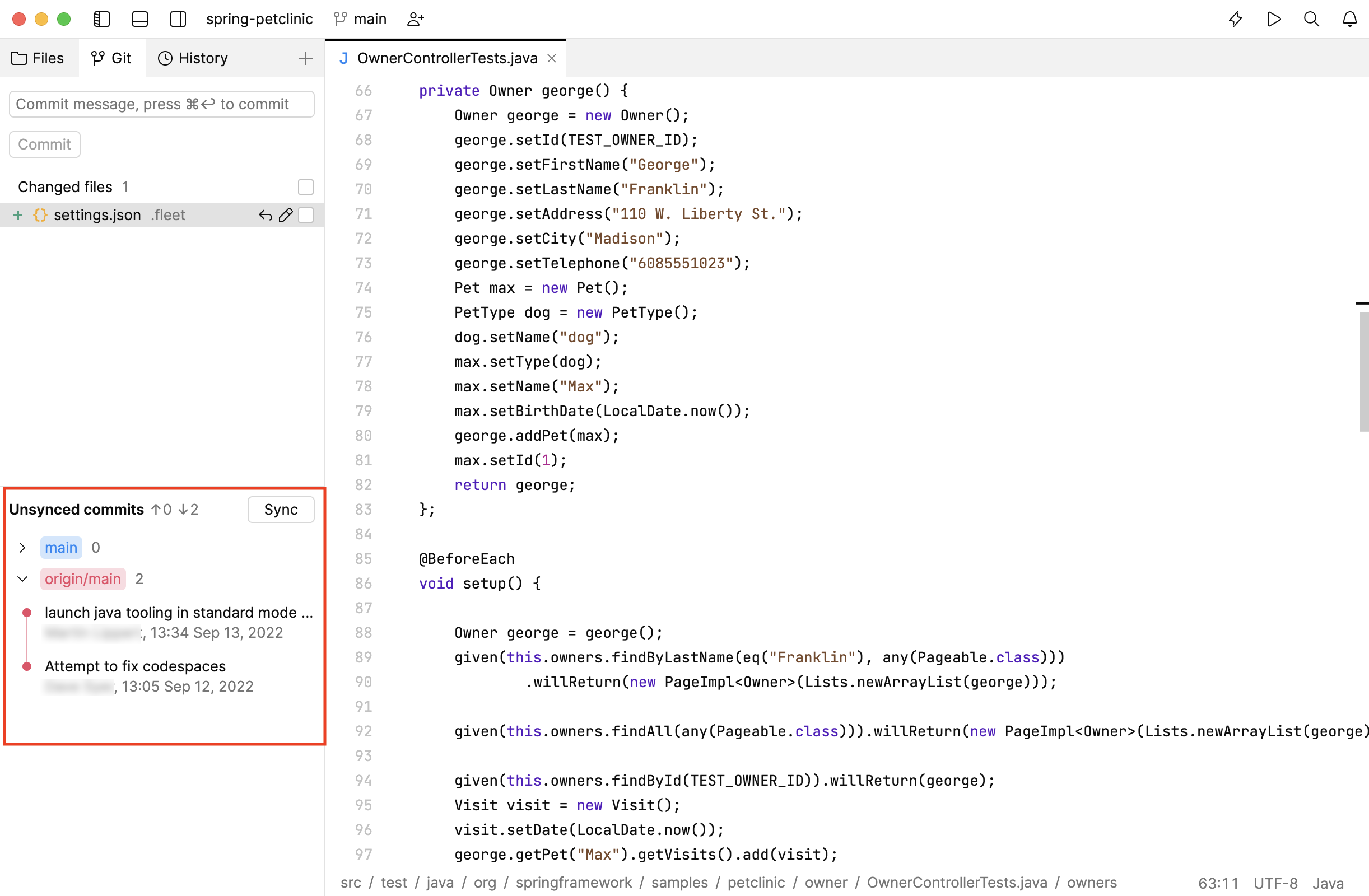Switch to the History tab
Image resolution: width=1369 pixels, height=896 pixels.
click(x=193, y=58)
